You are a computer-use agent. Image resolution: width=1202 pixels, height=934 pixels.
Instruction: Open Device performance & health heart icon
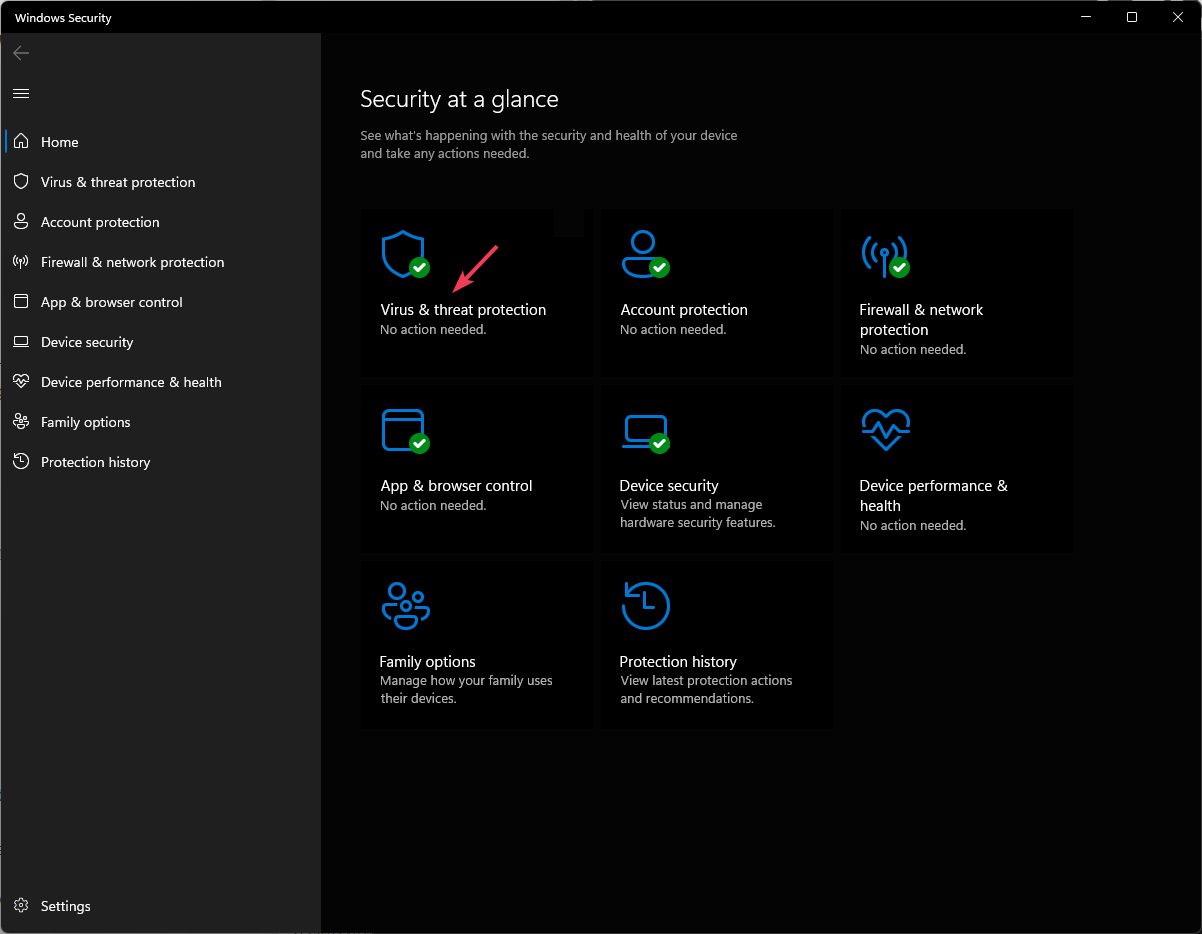tap(885, 430)
